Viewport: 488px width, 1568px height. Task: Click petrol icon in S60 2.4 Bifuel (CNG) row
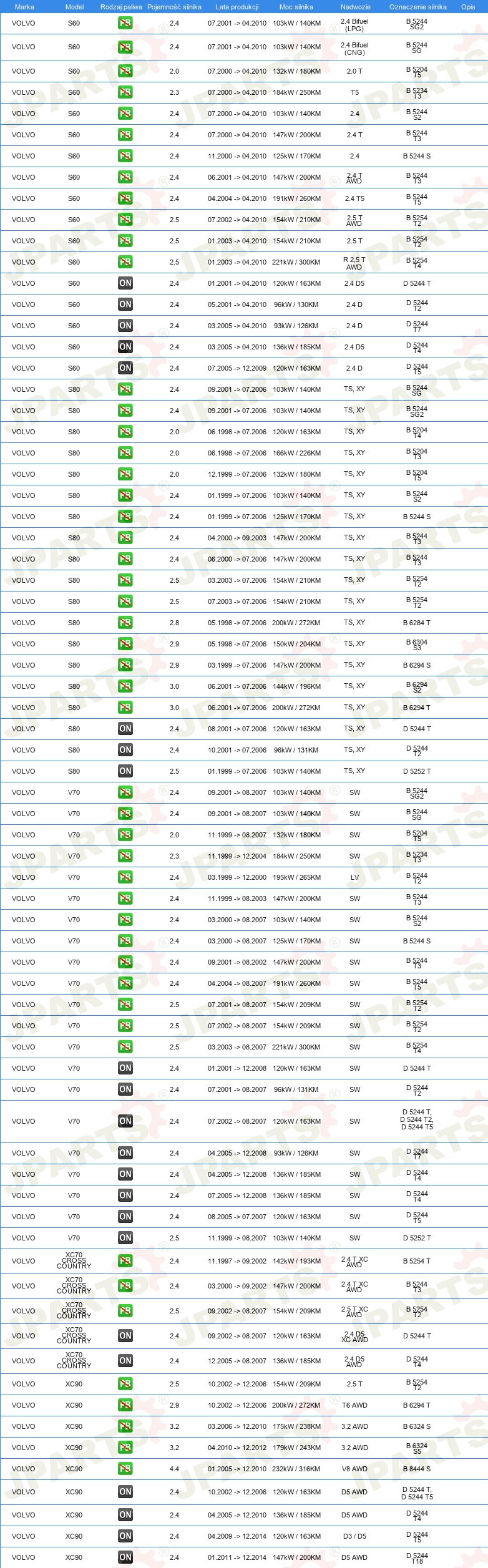click(125, 47)
